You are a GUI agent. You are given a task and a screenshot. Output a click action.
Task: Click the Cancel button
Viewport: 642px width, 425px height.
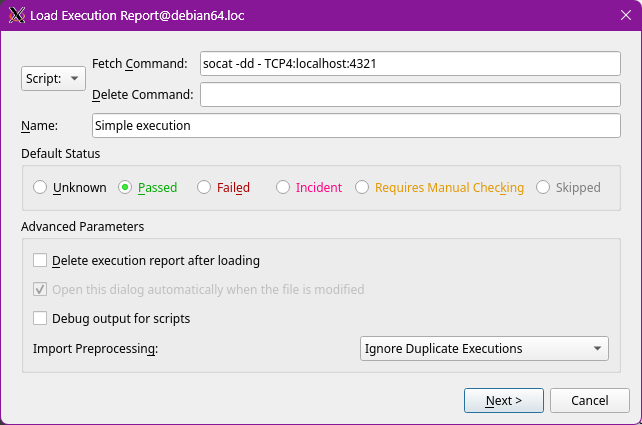pos(589,400)
